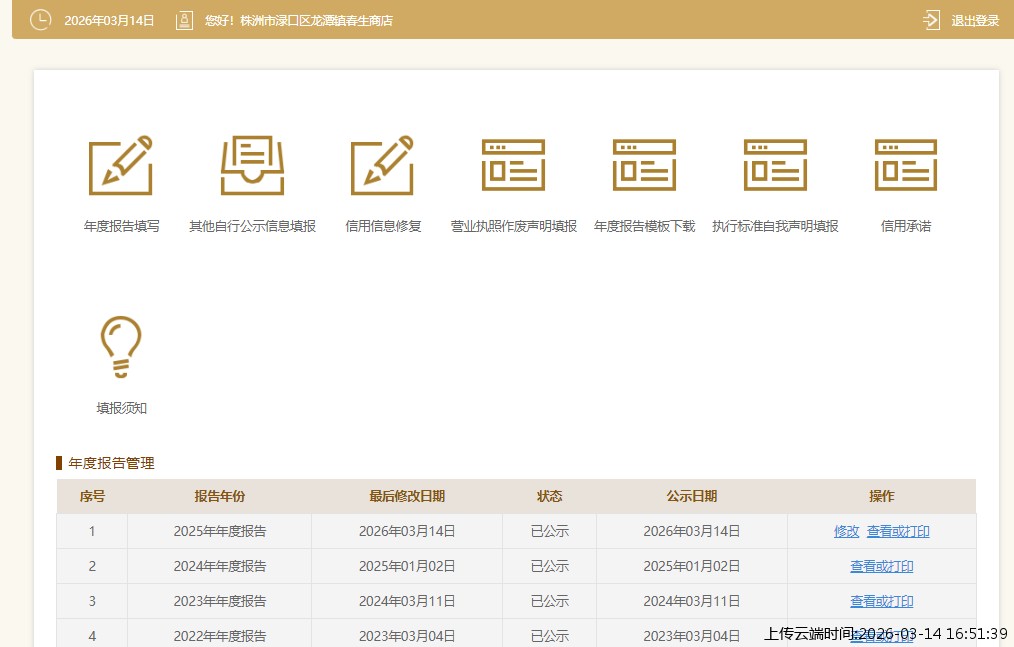This screenshot has width=1014, height=647.
Task: Select the 信用信息修复 credit repair icon
Action: [382, 165]
